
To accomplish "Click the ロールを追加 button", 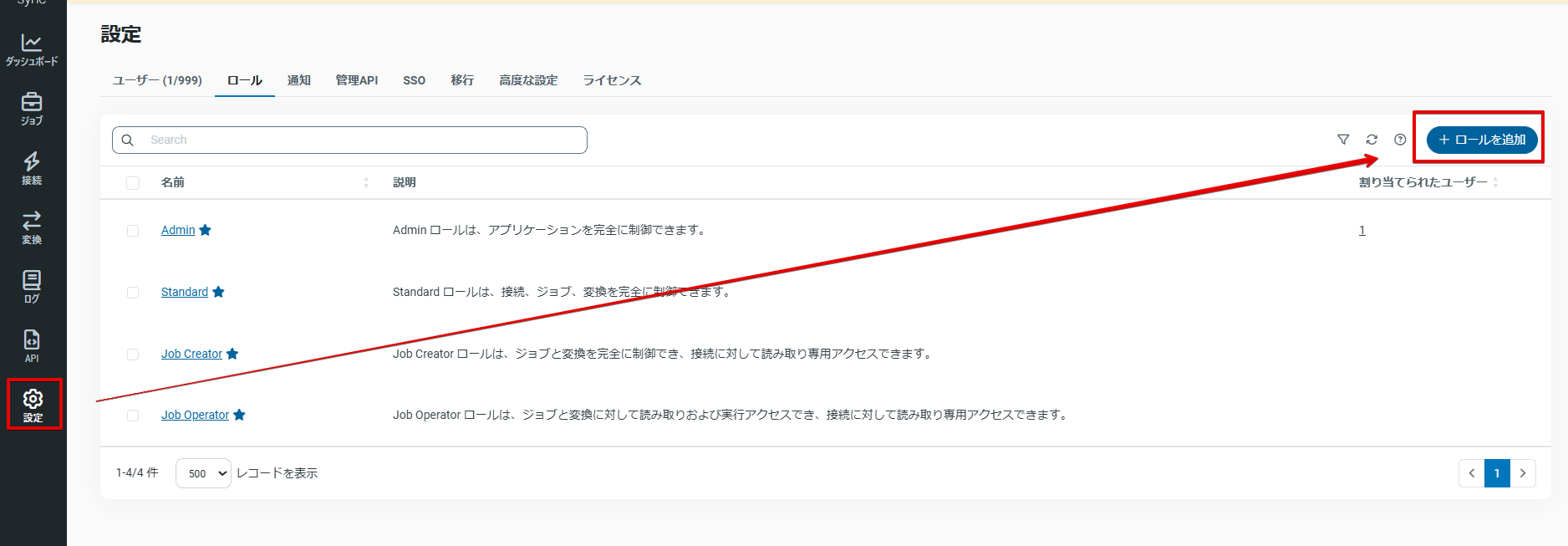I will click(x=1482, y=140).
